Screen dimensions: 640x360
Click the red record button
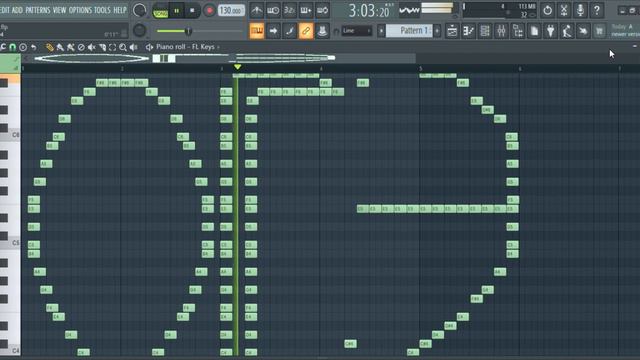pyautogui.click(x=209, y=11)
